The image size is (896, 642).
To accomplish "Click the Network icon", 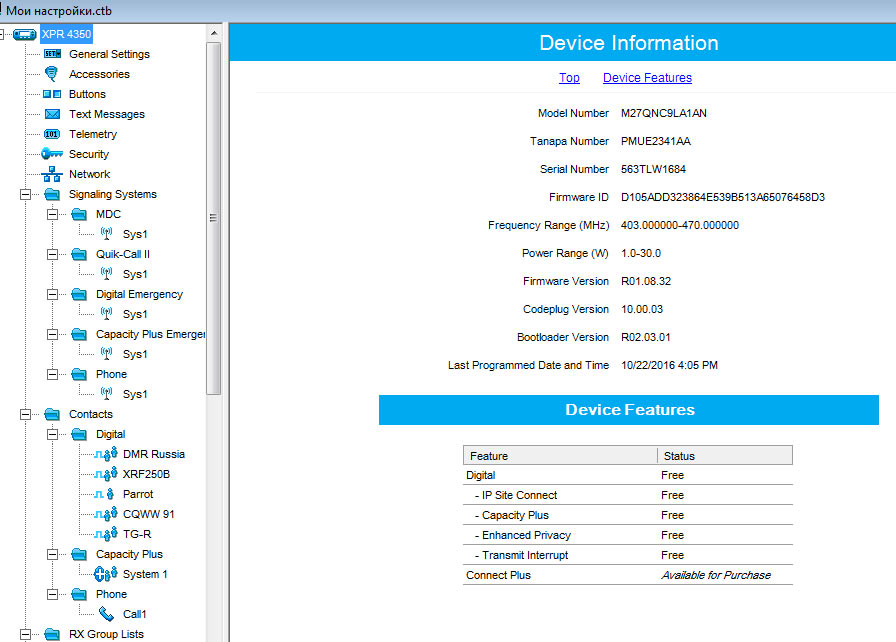I will pyautogui.click(x=52, y=174).
